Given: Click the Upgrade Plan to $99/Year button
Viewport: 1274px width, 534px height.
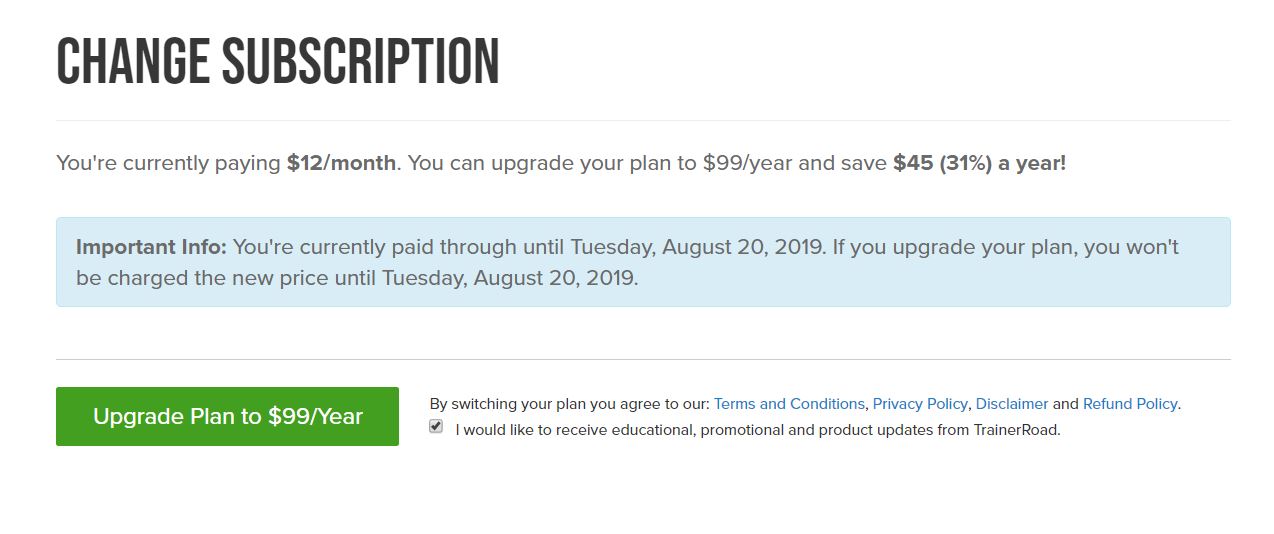Looking at the screenshot, I should [x=227, y=416].
